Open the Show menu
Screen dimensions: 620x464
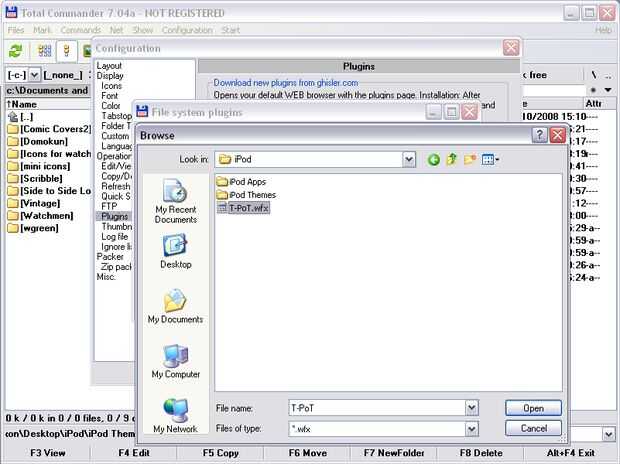click(x=143, y=30)
